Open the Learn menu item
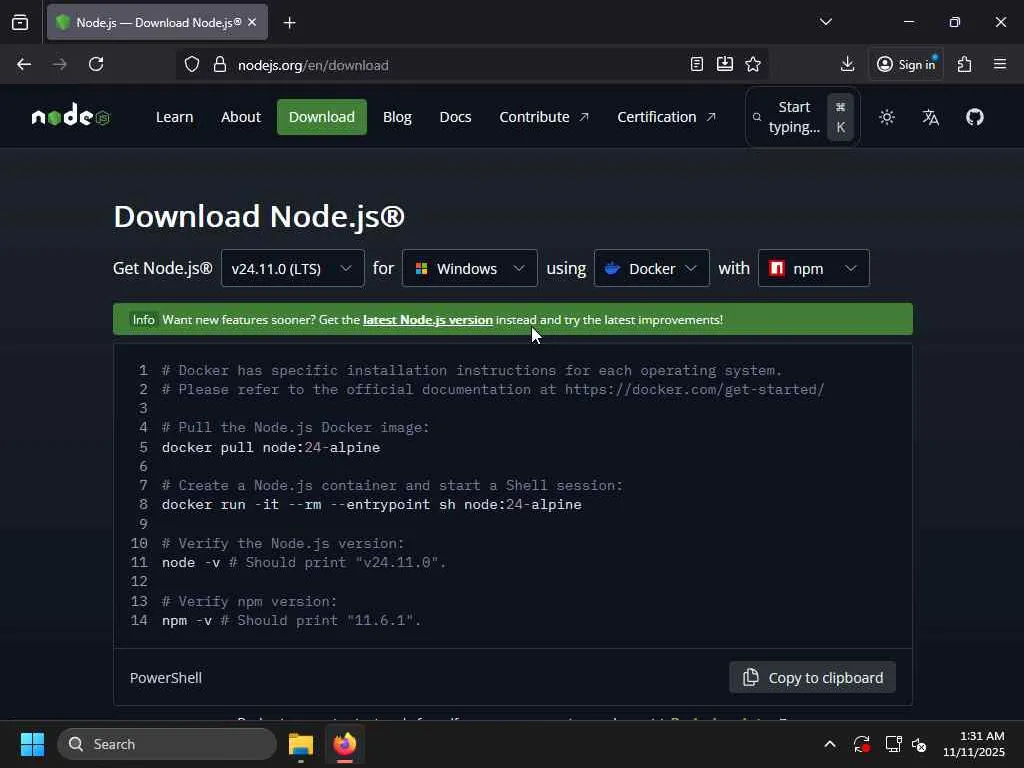The image size is (1024, 768). pos(174,117)
